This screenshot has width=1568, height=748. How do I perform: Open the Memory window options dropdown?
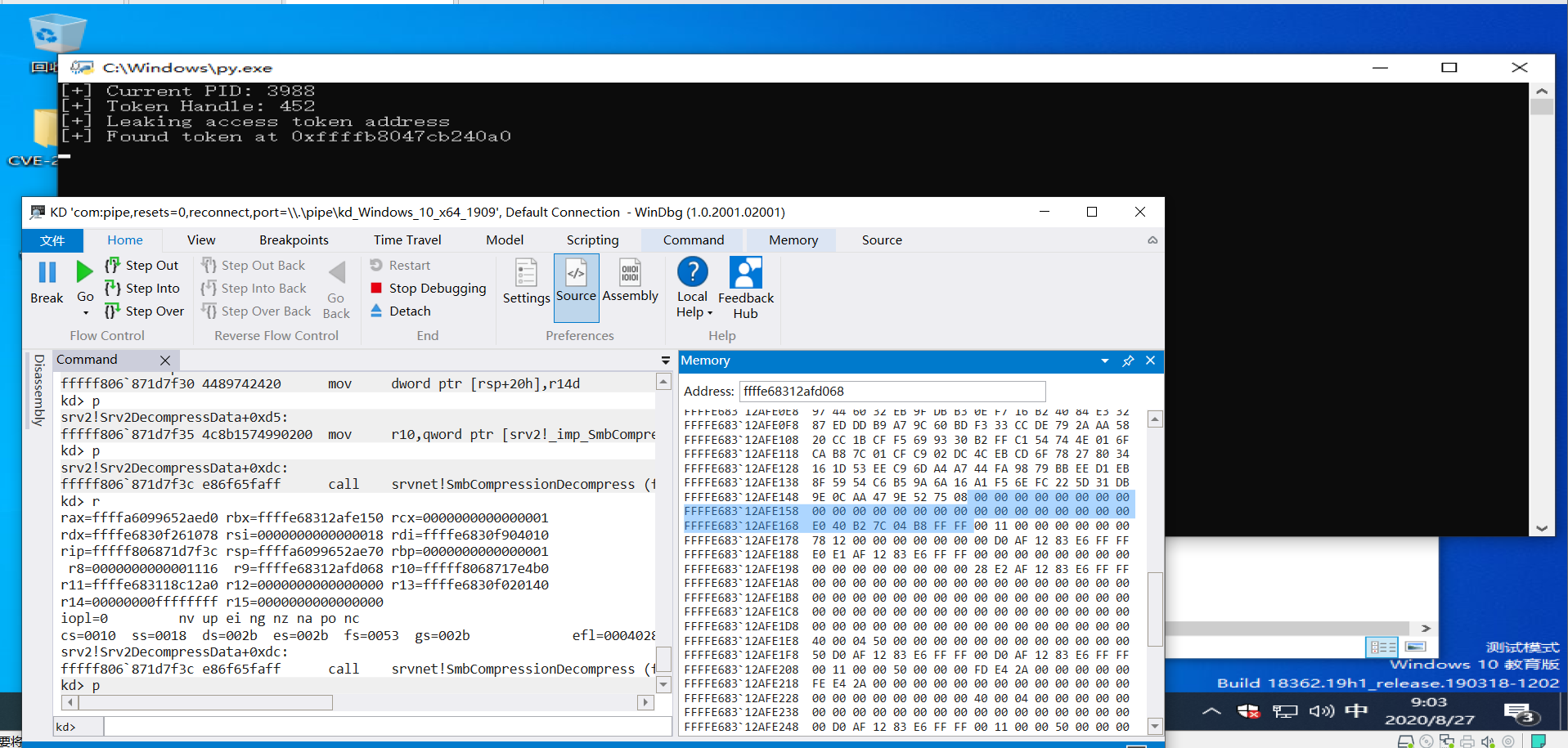(x=1105, y=361)
